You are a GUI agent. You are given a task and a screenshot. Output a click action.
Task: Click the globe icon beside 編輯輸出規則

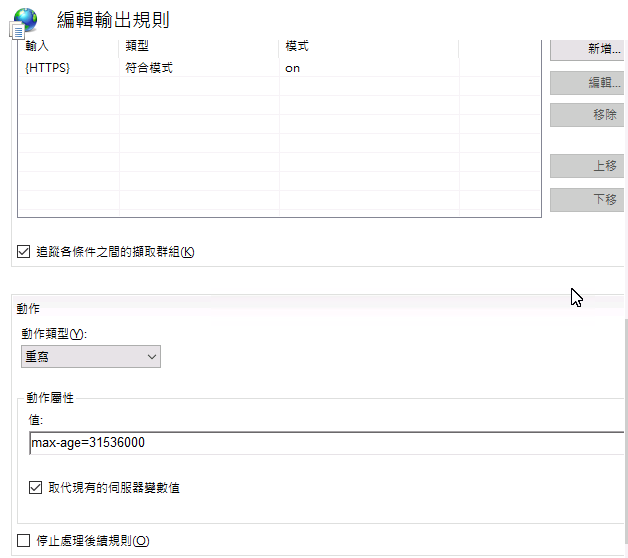[x=24, y=23]
